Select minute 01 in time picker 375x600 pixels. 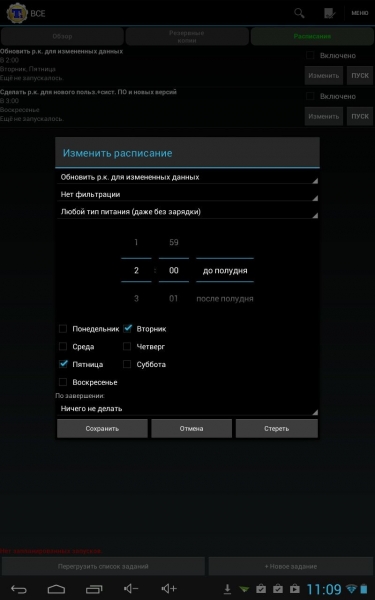(x=174, y=298)
